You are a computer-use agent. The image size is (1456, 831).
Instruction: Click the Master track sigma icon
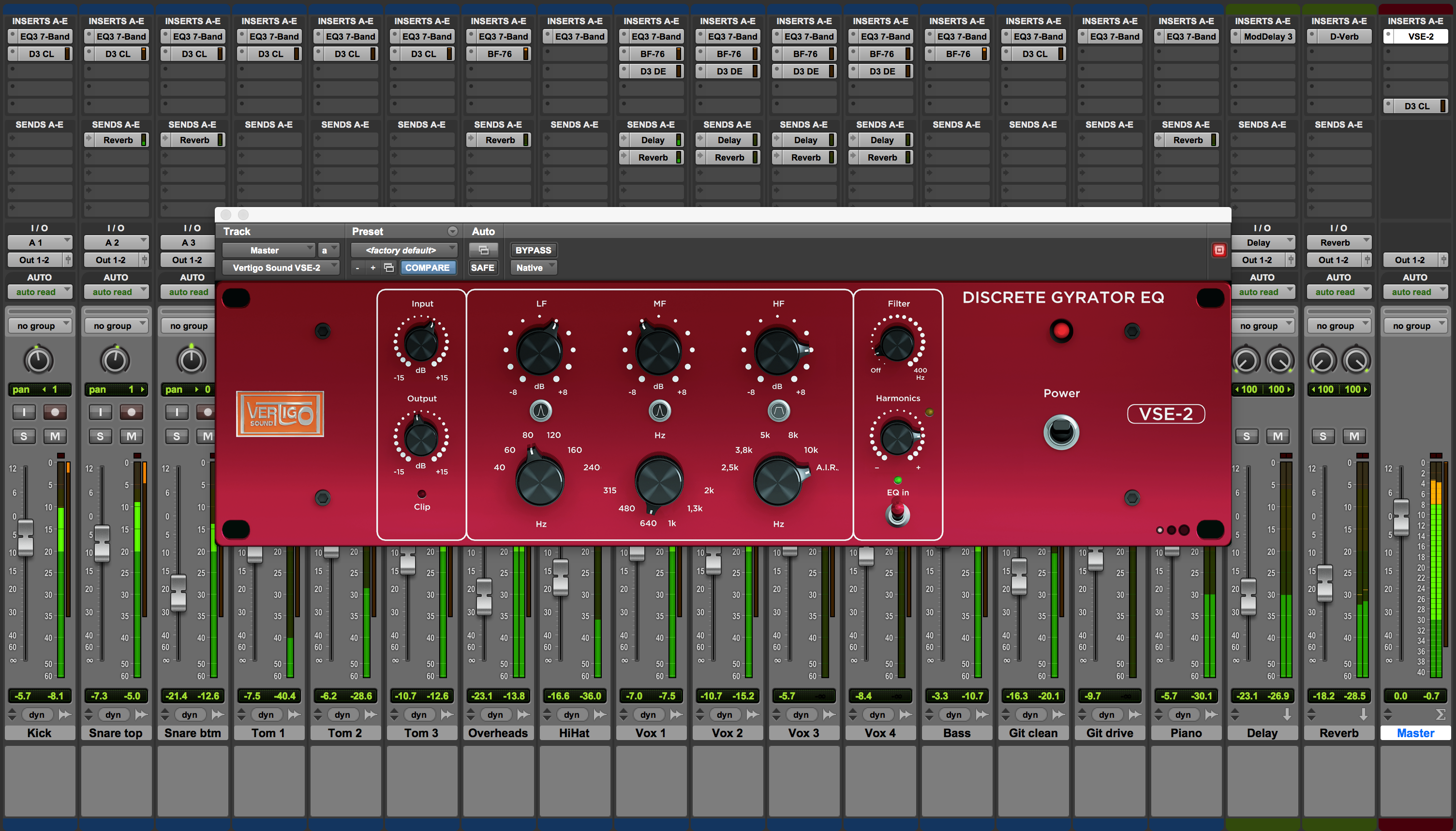pyautogui.click(x=1440, y=714)
